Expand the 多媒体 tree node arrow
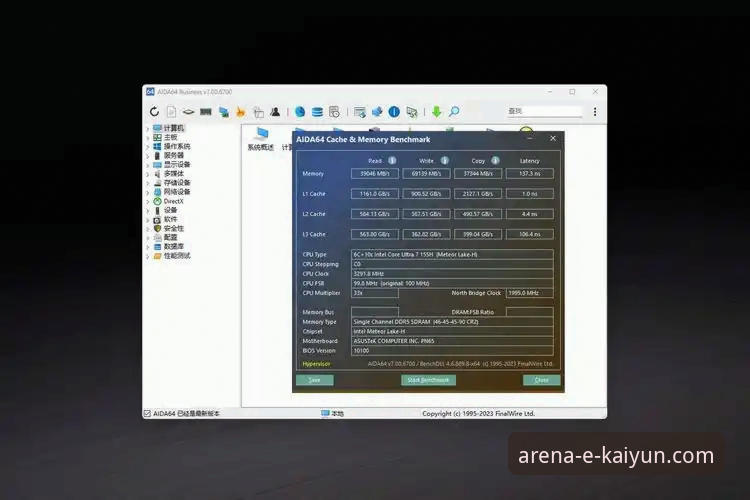The image size is (750, 500). (x=148, y=174)
